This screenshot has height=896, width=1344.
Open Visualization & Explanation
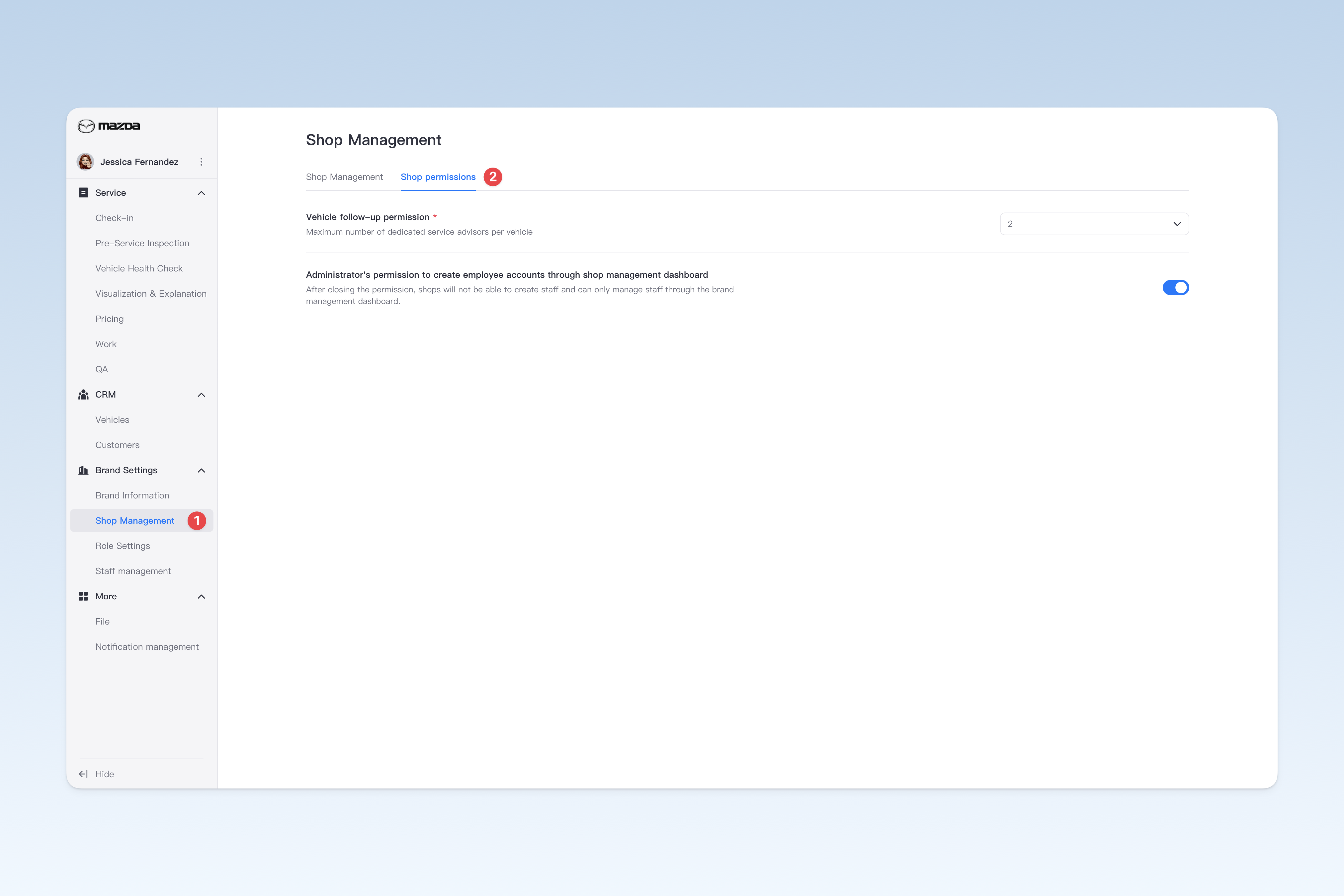click(x=151, y=293)
